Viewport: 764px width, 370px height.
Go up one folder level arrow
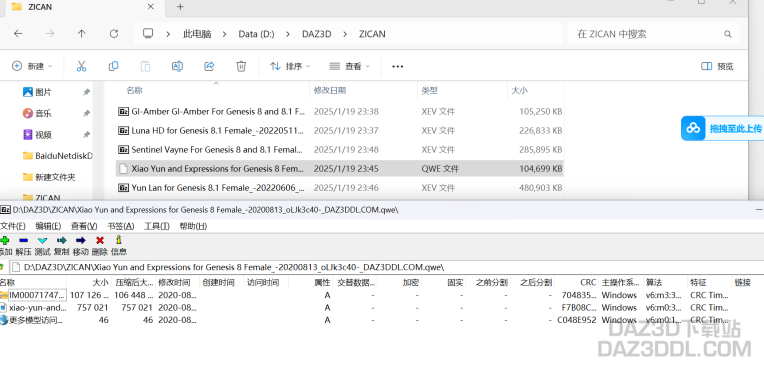[x=81, y=34]
